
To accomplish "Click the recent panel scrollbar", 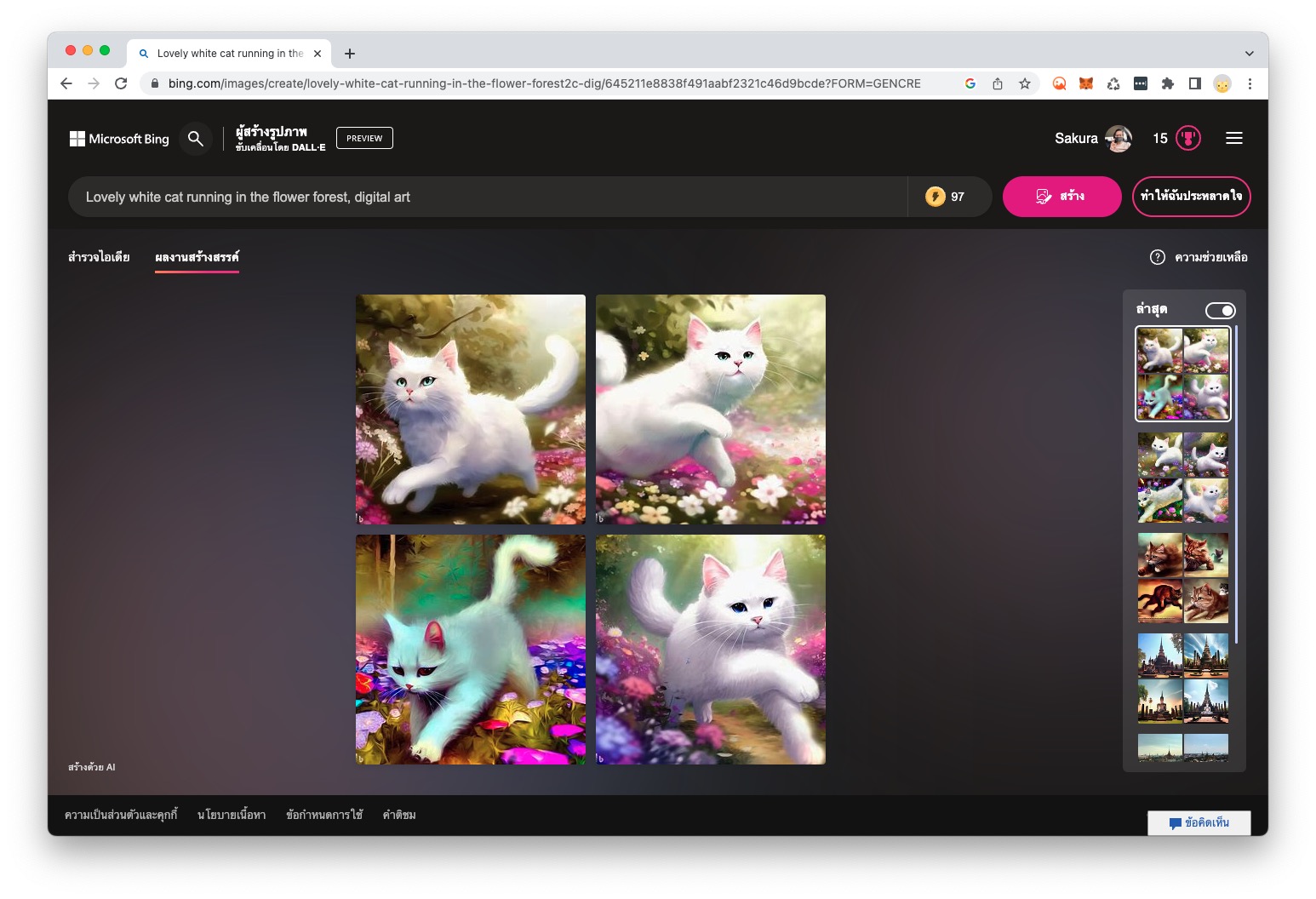I will tap(1236, 484).
